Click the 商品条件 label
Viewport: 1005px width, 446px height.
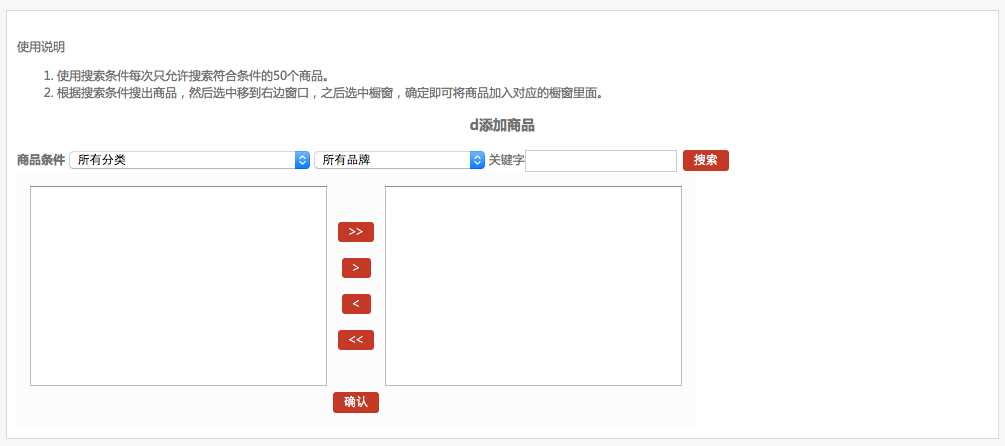41,160
